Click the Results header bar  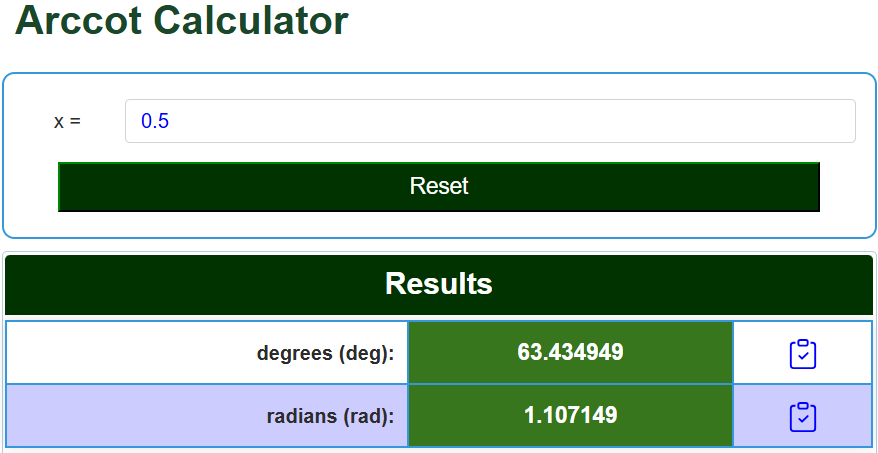pyautogui.click(x=439, y=284)
